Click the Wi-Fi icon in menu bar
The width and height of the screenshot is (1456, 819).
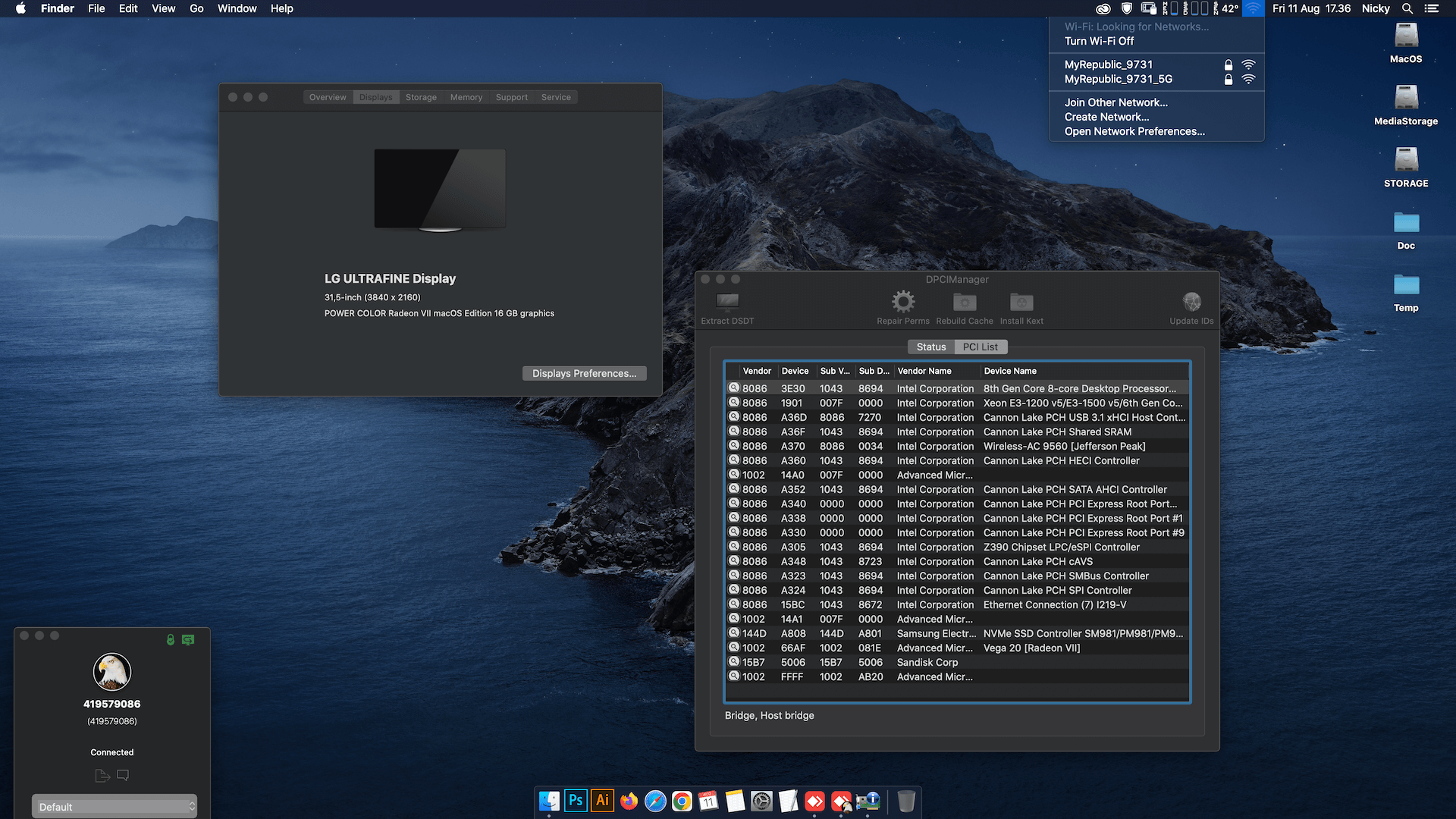tap(1253, 8)
